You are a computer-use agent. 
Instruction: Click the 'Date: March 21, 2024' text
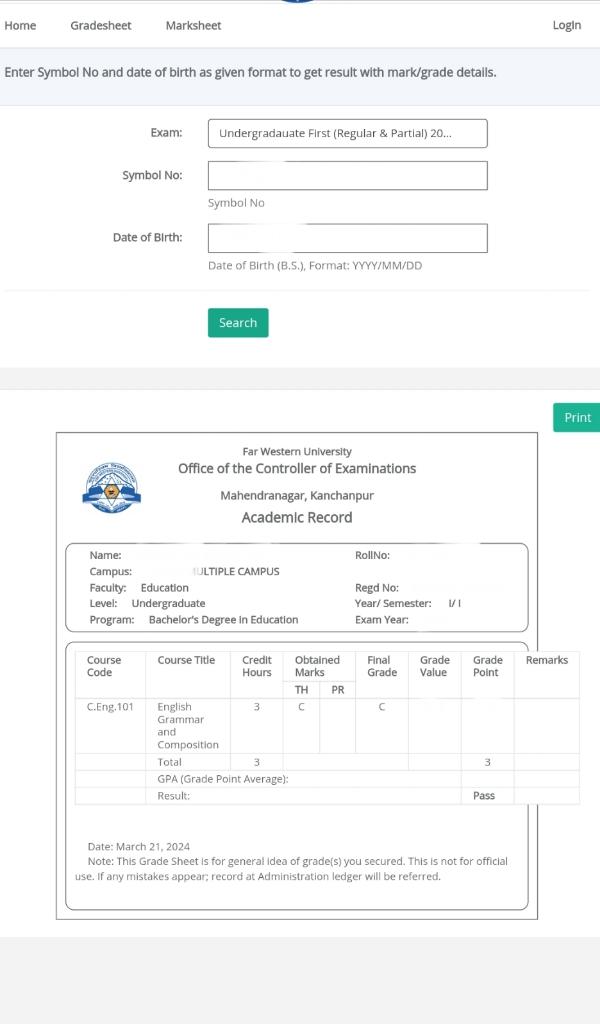click(138, 846)
